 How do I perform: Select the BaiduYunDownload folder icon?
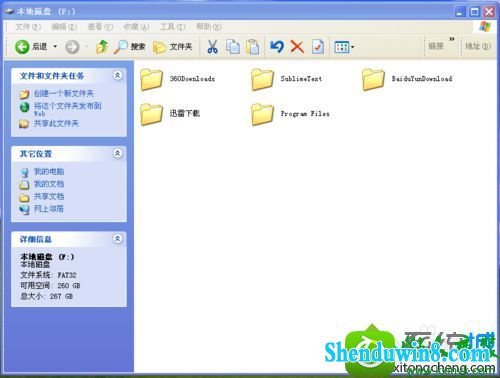373,79
